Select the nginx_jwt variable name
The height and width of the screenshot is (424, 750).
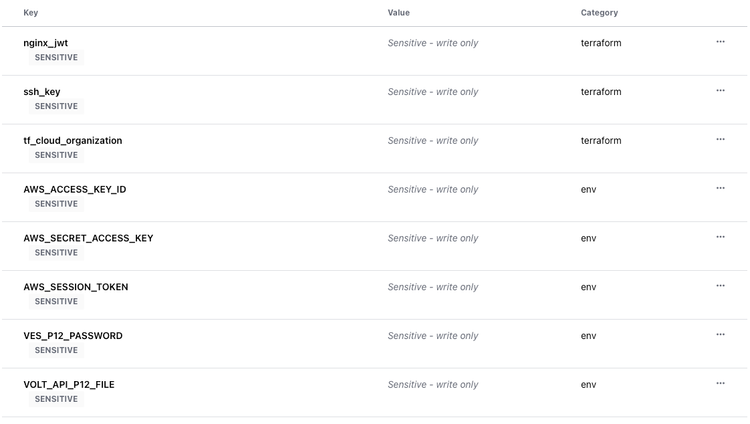pos(46,43)
